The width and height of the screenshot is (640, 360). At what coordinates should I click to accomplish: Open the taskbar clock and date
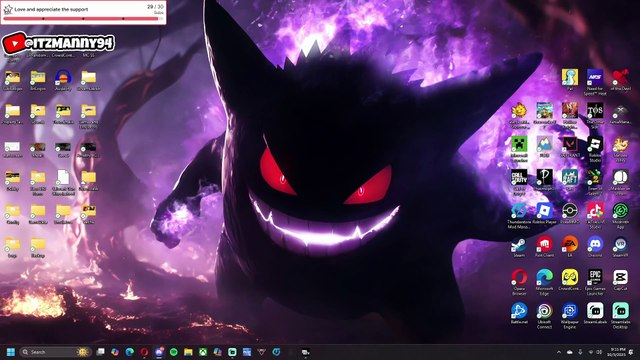(616, 352)
